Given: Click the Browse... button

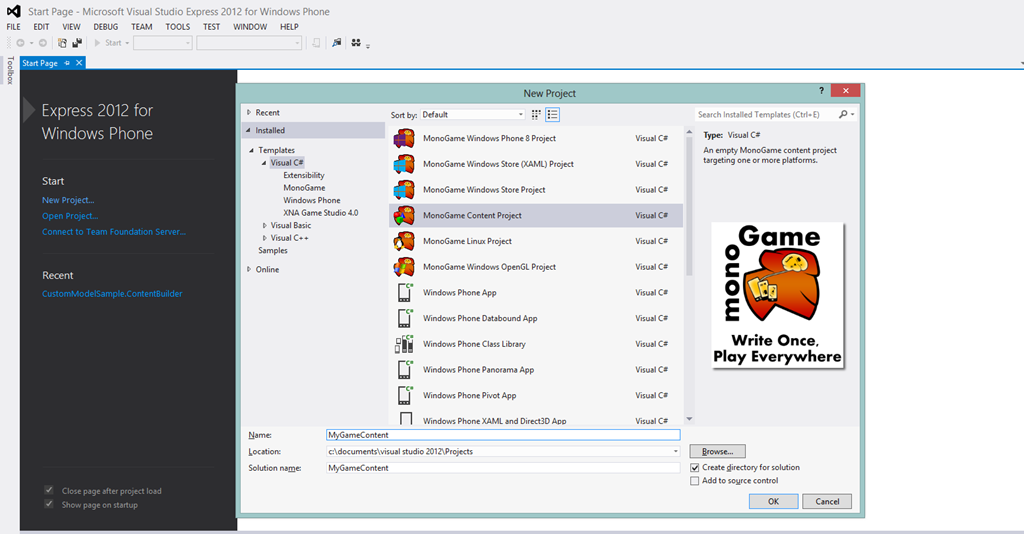Looking at the screenshot, I should [717, 451].
